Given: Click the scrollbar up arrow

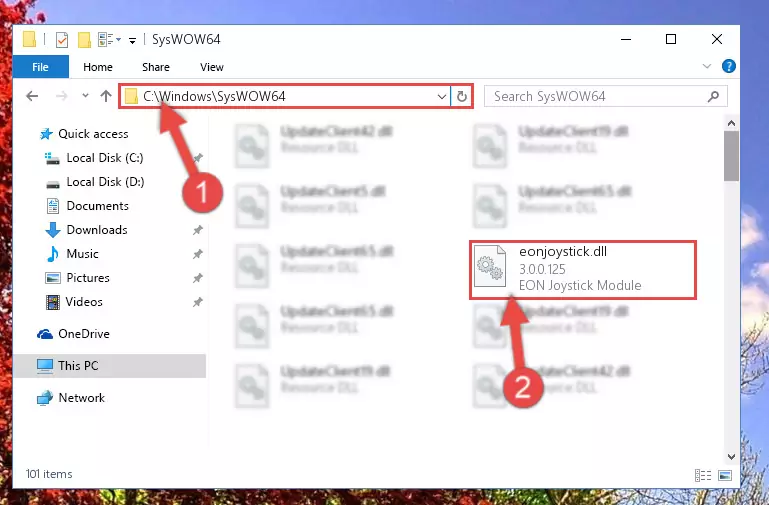Looking at the screenshot, I should pyautogui.click(x=731, y=124).
